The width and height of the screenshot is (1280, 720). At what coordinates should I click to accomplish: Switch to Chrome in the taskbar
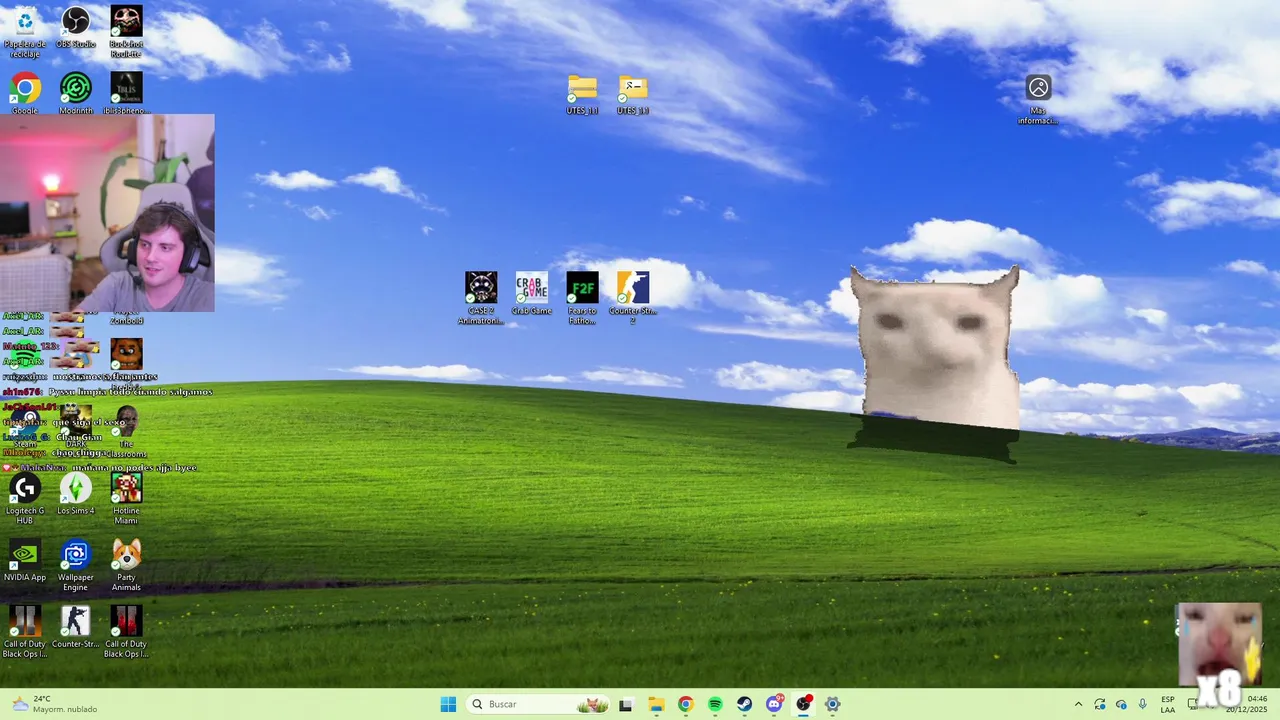(685, 704)
